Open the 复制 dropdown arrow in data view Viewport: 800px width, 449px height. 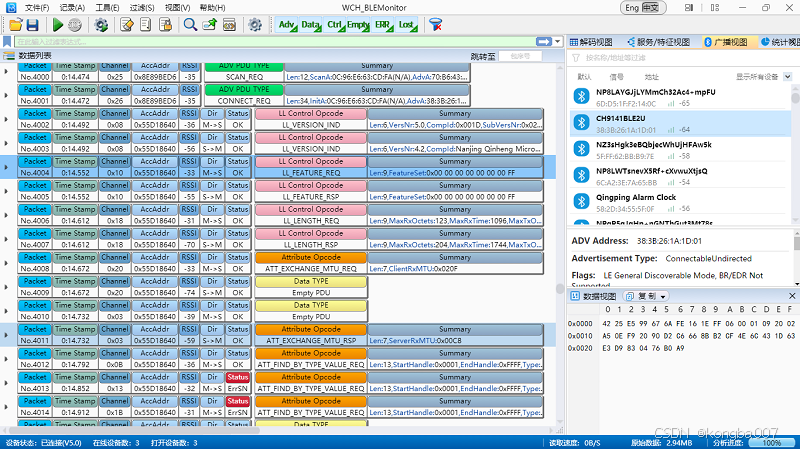663,296
